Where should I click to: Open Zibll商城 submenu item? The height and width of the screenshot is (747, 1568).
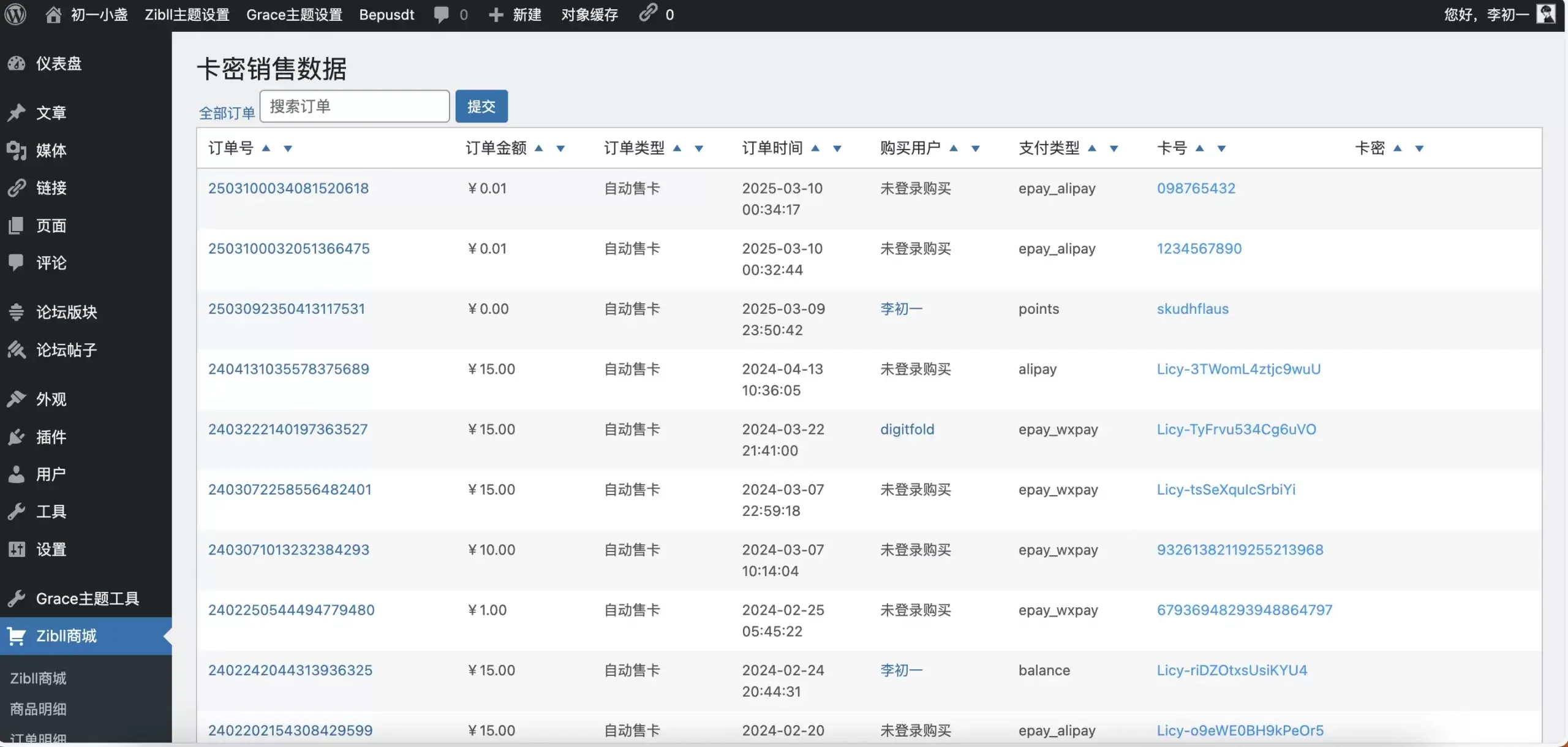[38, 678]
